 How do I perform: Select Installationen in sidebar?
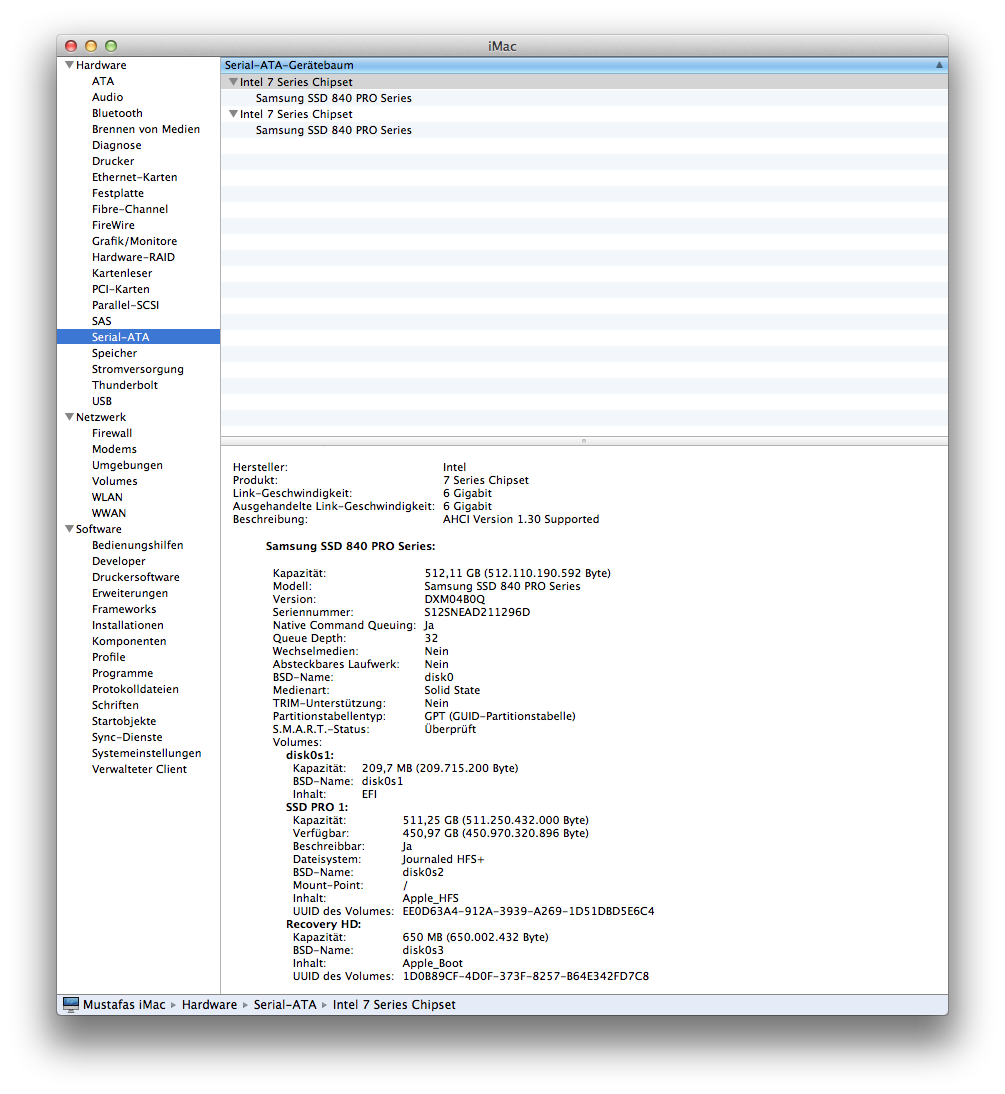click(128, 626)
